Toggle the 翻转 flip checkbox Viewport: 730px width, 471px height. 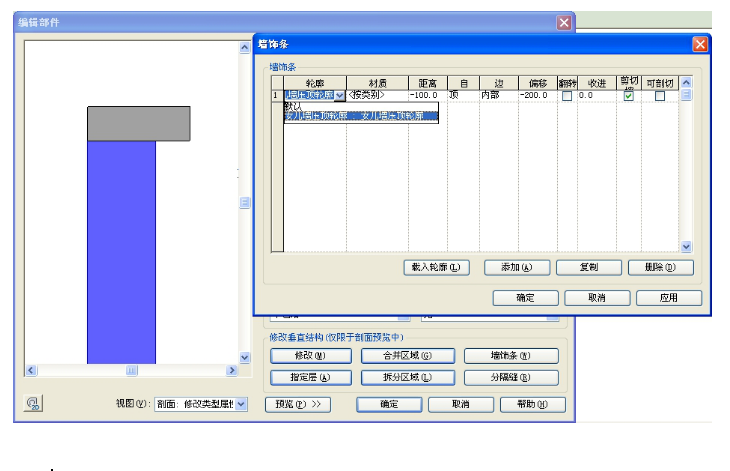[x=567, y=96]
